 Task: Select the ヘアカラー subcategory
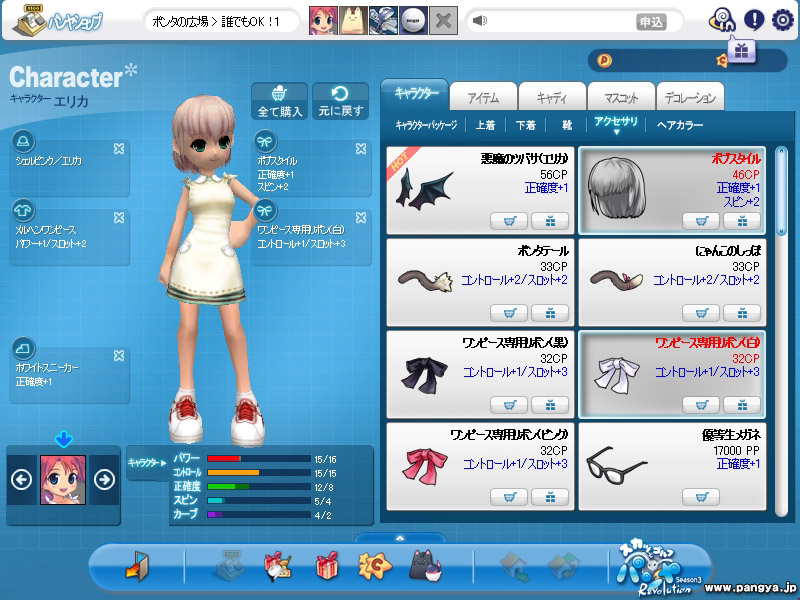point(680,125)
